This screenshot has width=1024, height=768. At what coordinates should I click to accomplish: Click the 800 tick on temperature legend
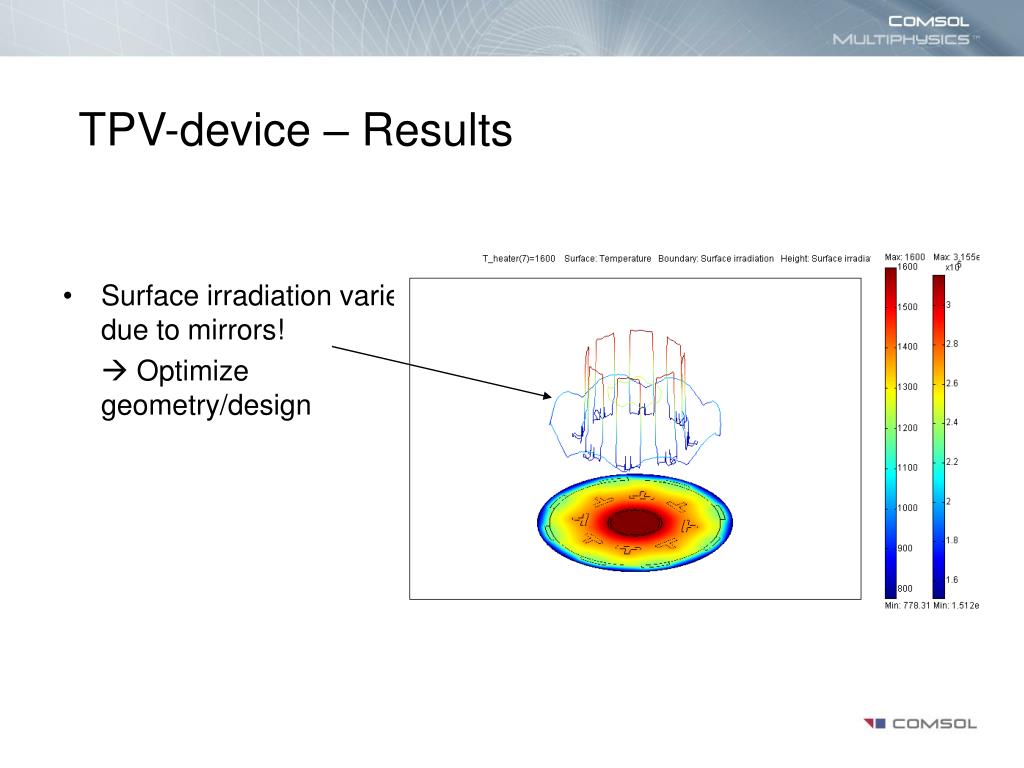(x=905, y=588)
